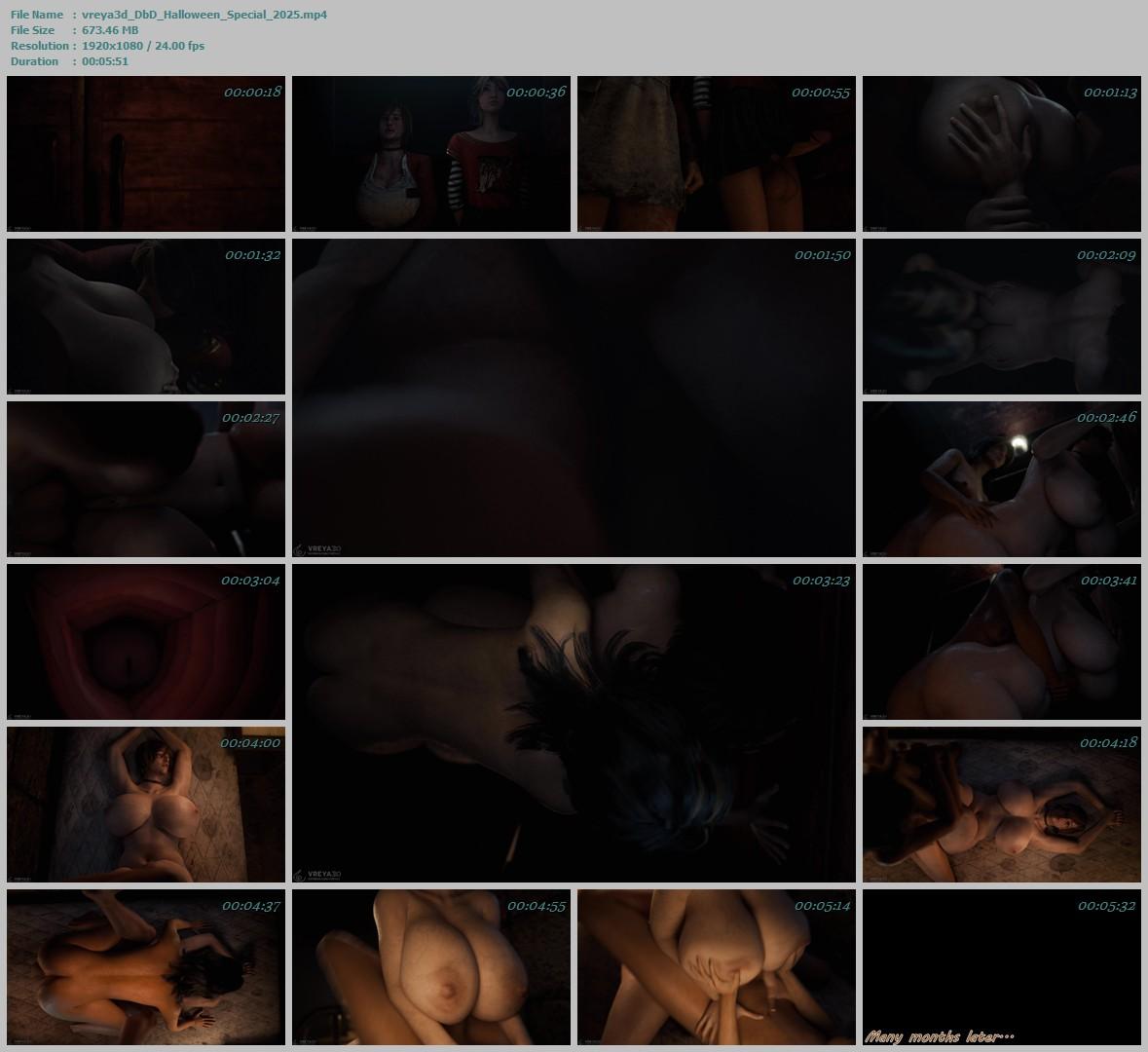Click the file name text ending in .mp4
1148x1052 pixels.
pyautogui.click(x=204, y=15)
